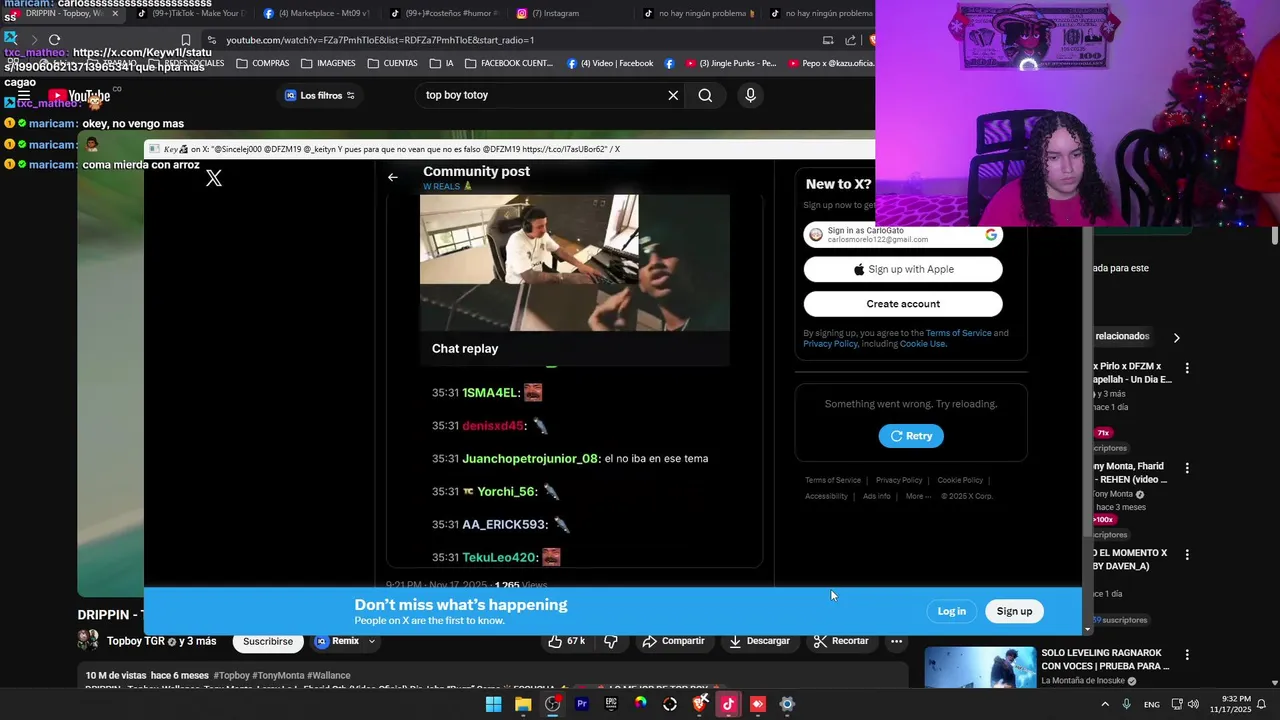Click the Retry button
Screen dimensions: 1280x720
pos(911,436)
